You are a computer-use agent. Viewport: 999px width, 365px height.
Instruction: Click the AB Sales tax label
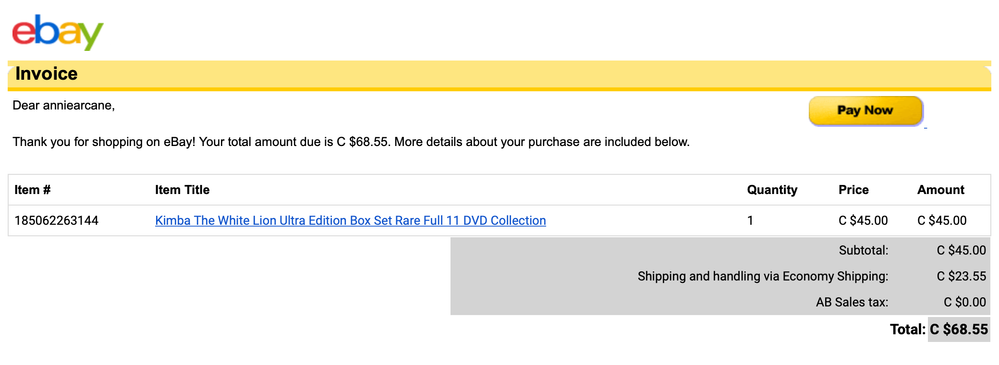(852, 303)
